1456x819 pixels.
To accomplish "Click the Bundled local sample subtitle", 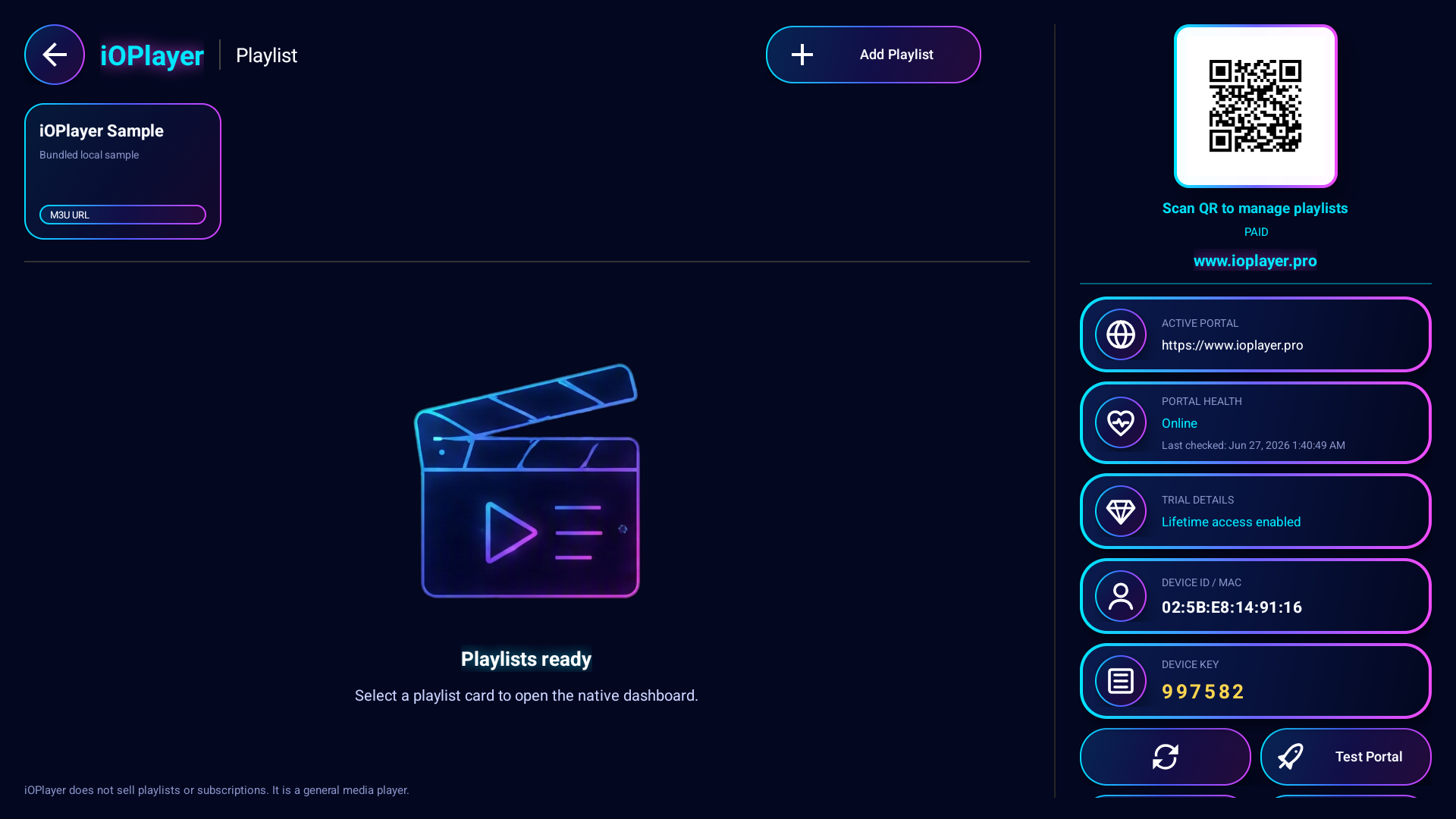I will click(x=89, y=155).
